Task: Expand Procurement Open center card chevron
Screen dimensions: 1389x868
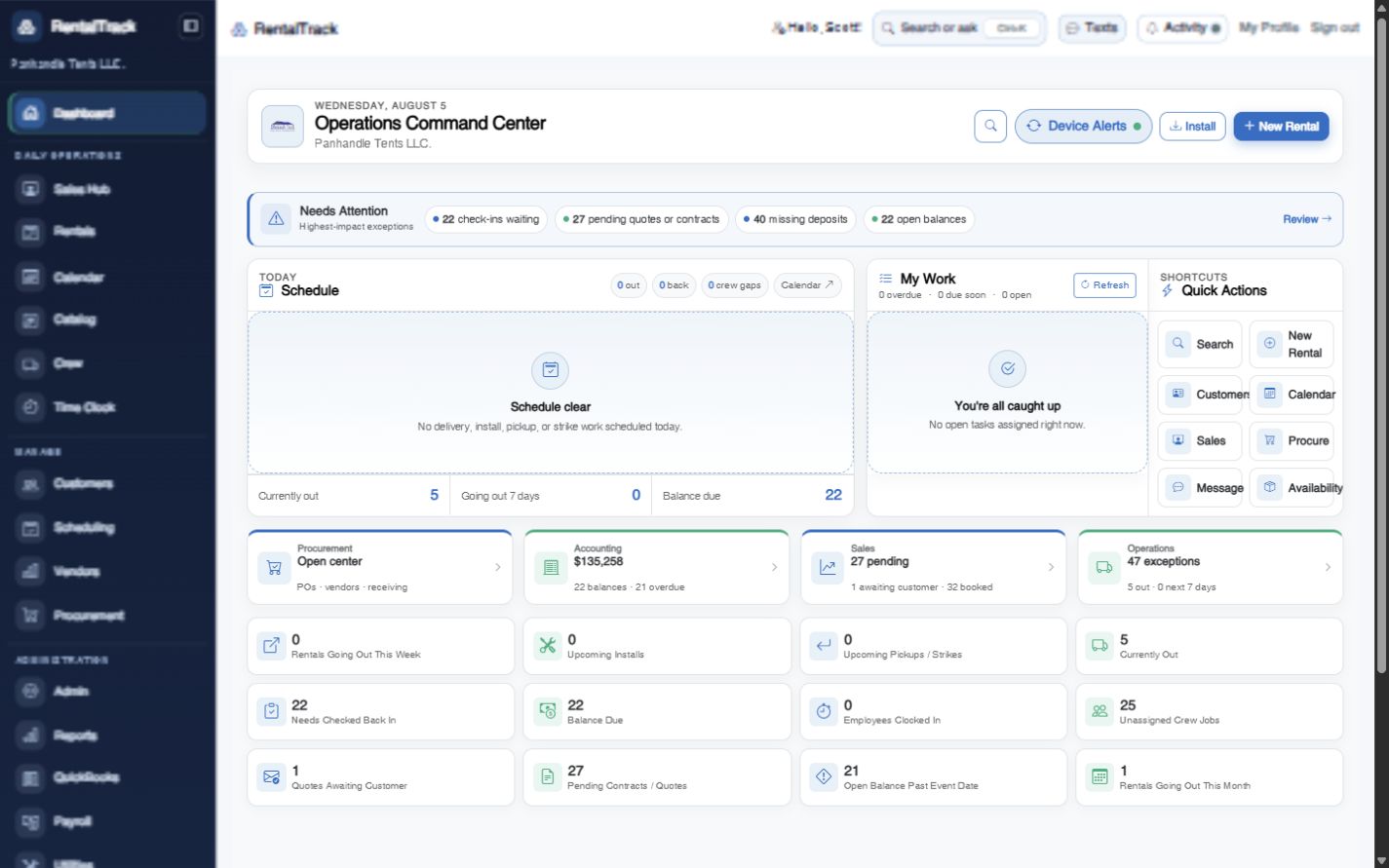Action: click(498, 567)
